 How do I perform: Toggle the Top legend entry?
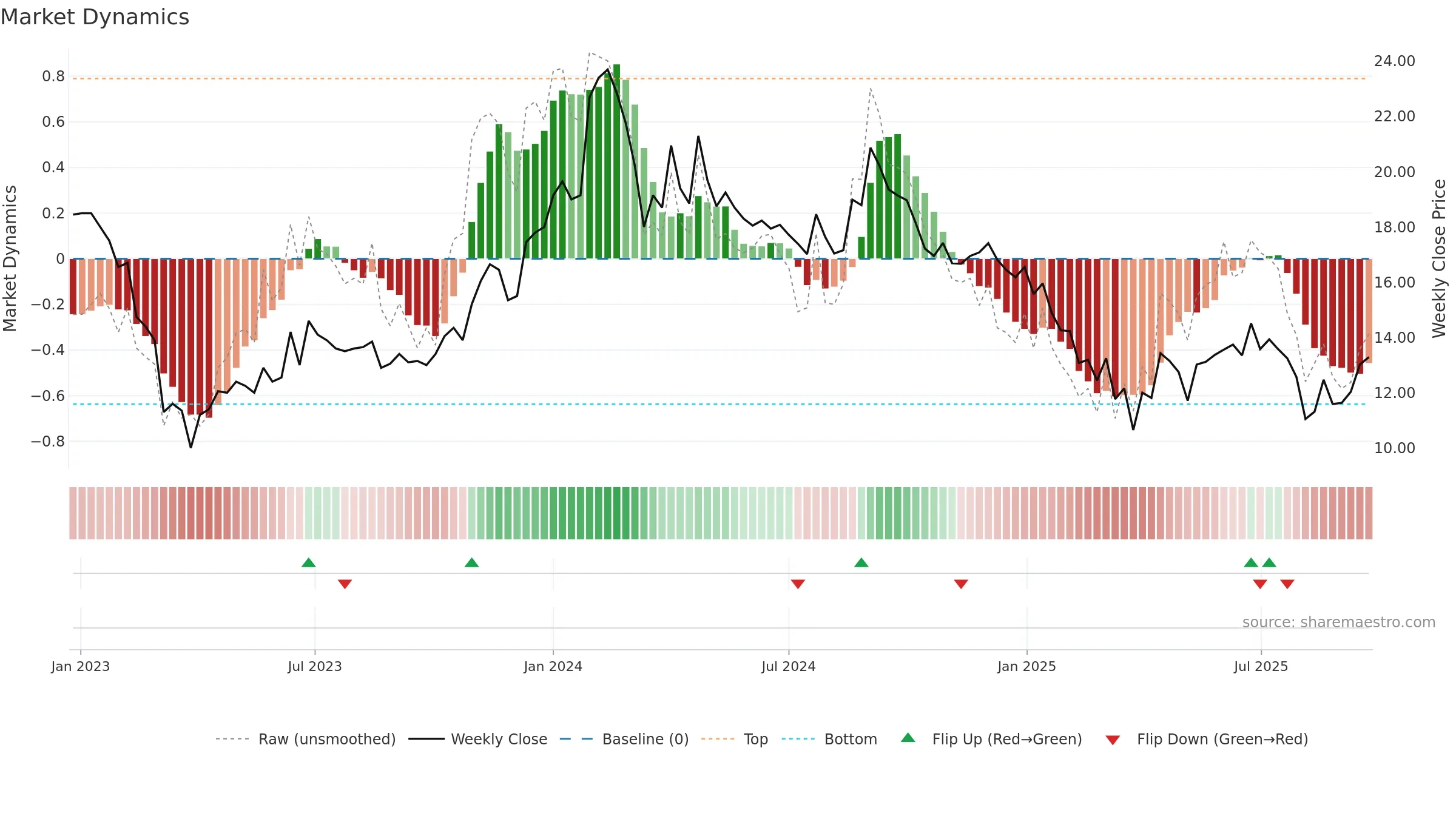coord(734,739)
